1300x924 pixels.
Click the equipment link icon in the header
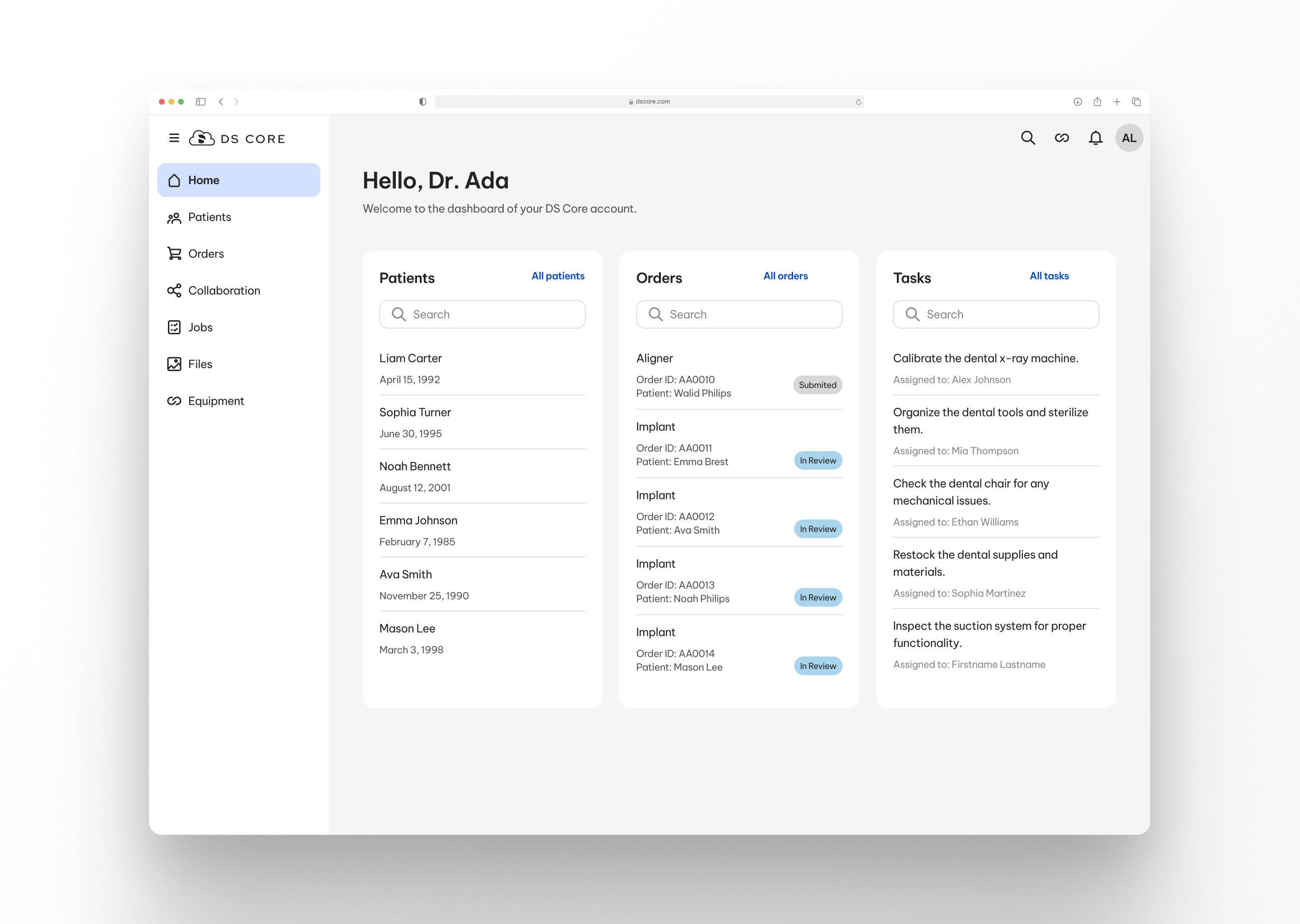pyautogui.click(x=1062, y=138)
